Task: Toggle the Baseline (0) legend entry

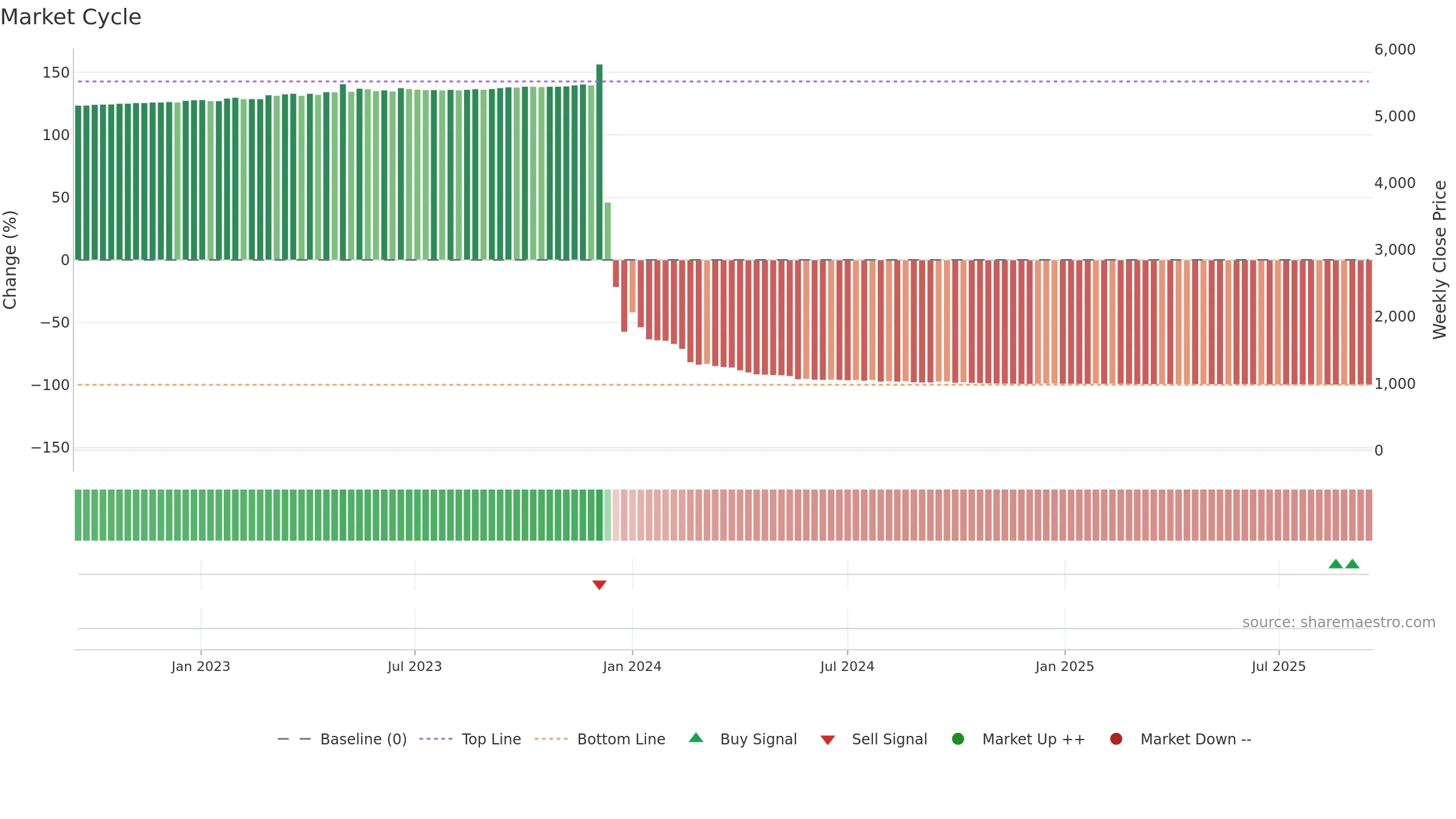Action: click(x=342, y=739)
